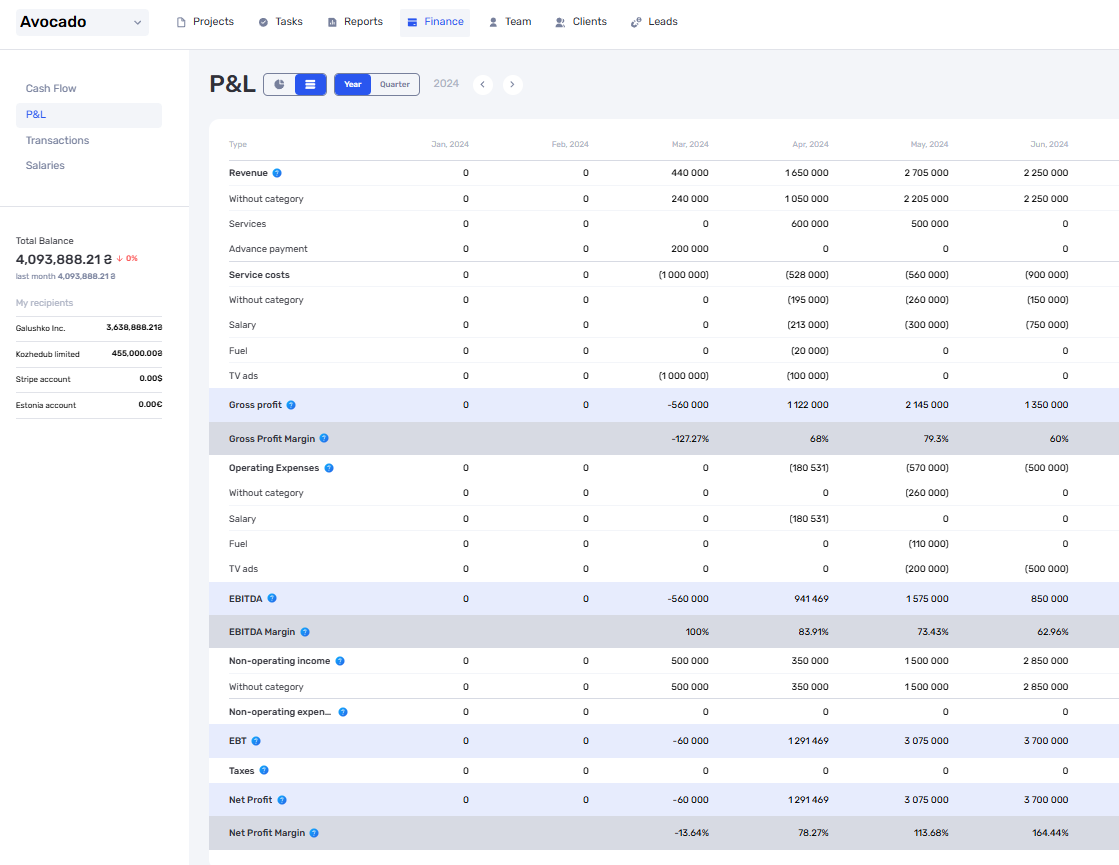This screenshot has height=865, width=1119.
Task: Click the Revenue help icon
Action: pyautogui.click(x=277, y=173)
